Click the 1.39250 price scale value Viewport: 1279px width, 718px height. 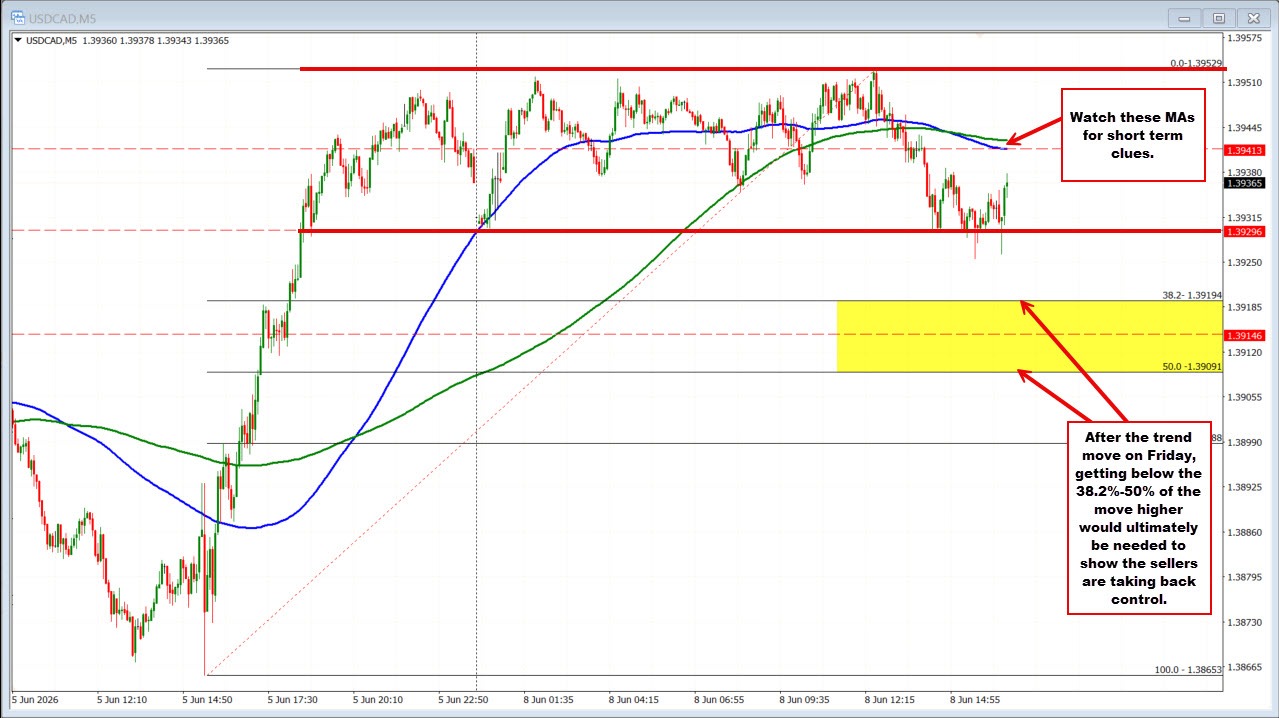[x=1247, y=262]
